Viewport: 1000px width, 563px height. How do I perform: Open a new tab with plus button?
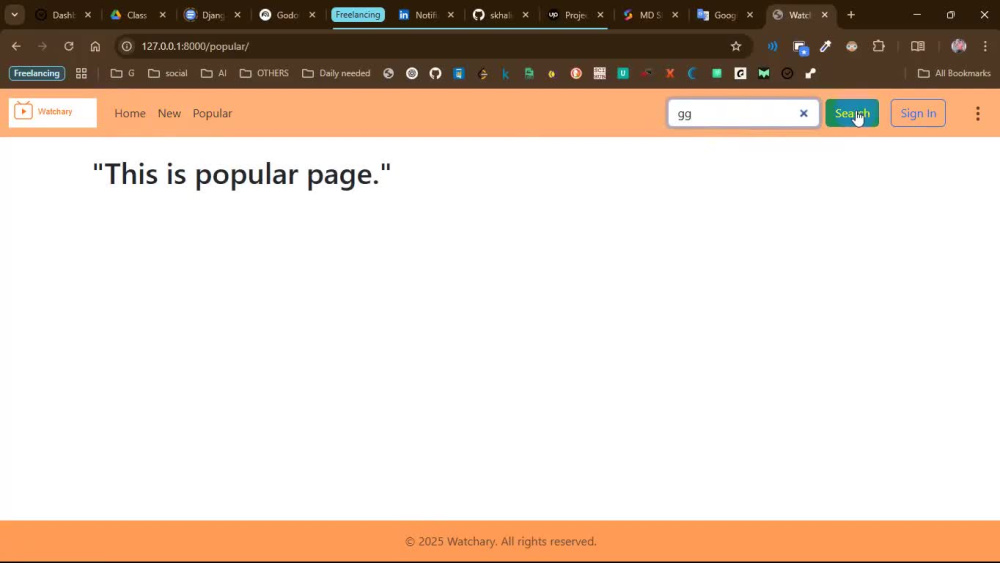(x=851, y=15)
